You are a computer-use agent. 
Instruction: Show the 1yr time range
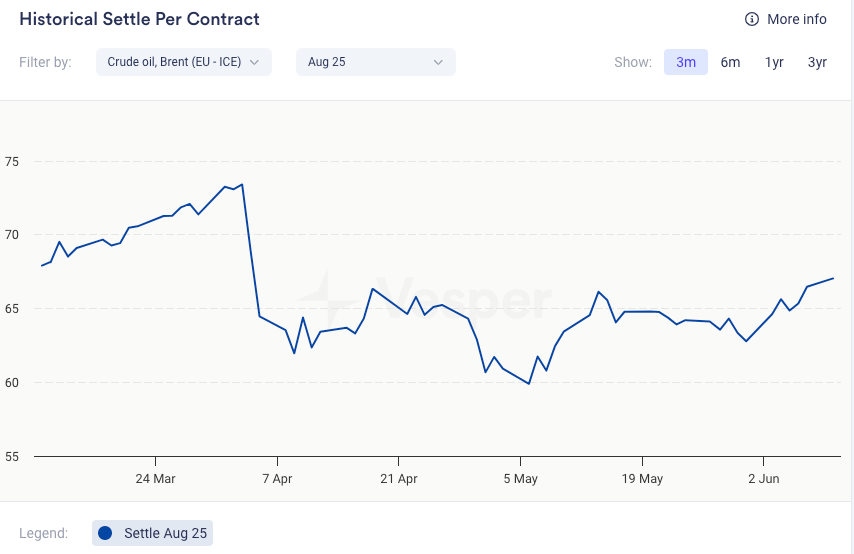[x=774, y=62]
